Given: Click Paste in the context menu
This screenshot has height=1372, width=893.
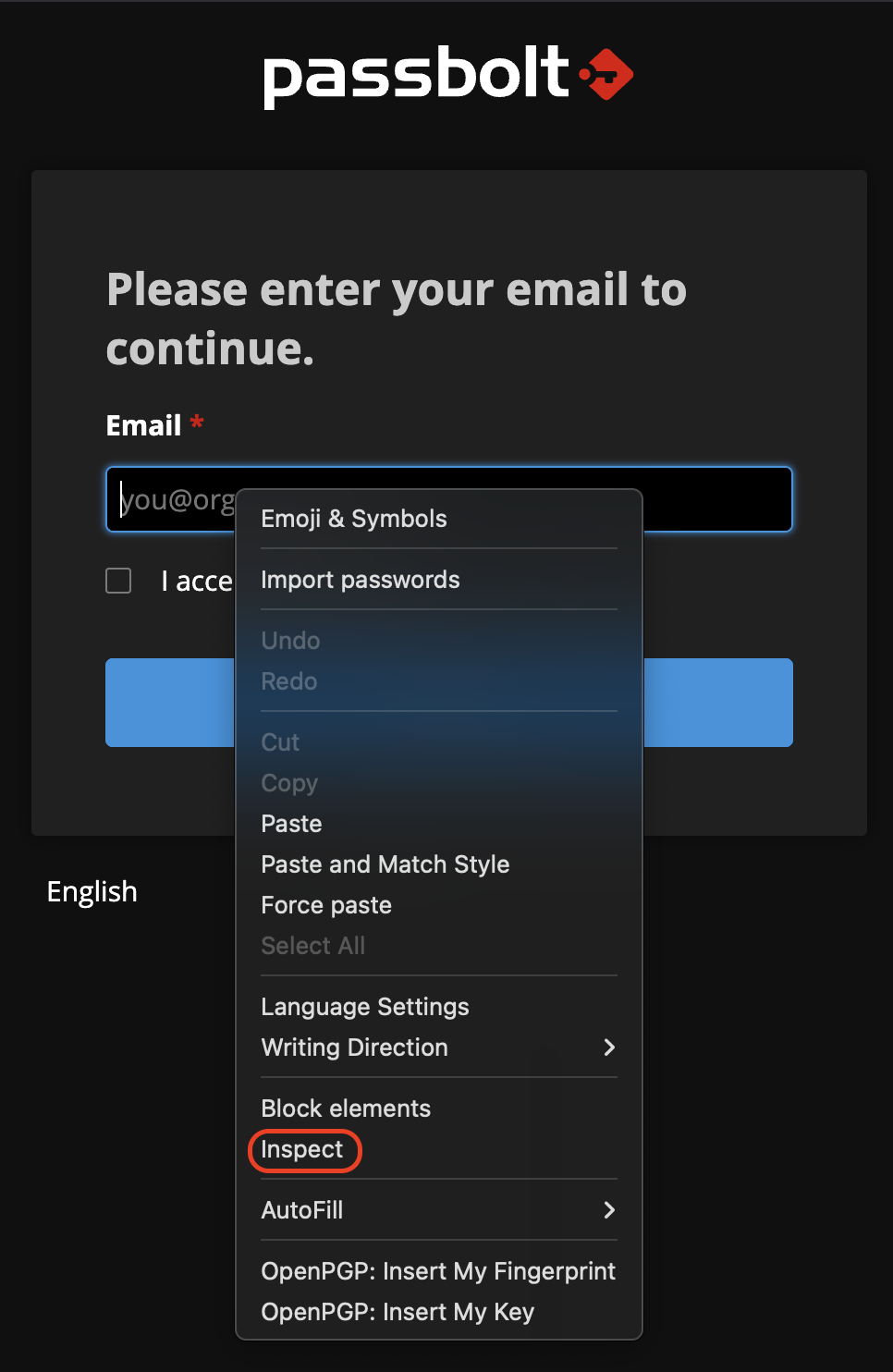Looking at the screenshot, I should pyautogui.click(x=291, y=824).
